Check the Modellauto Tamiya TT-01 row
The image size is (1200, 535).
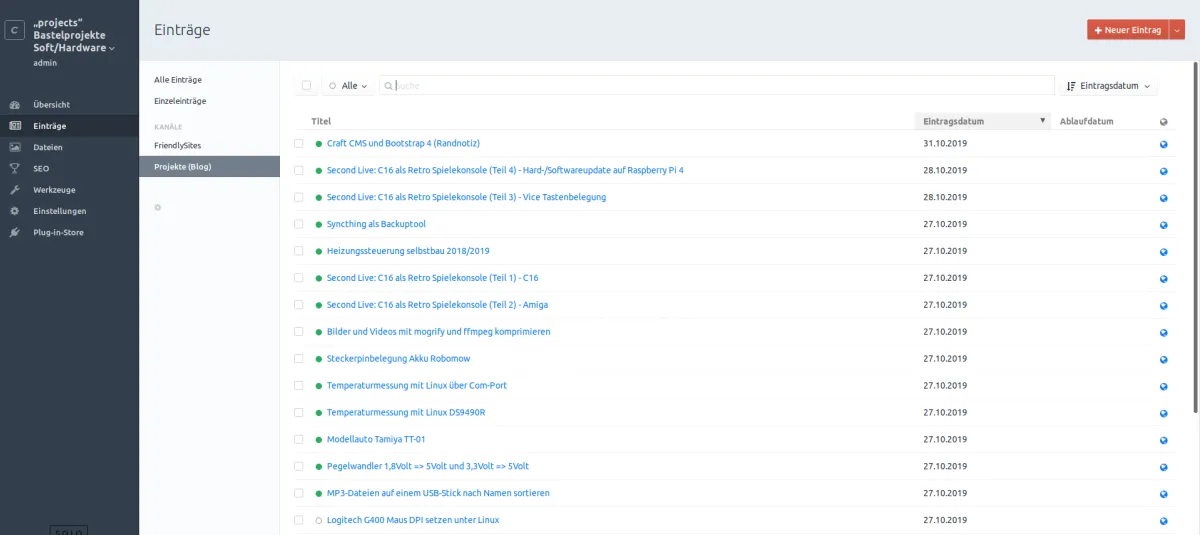(x=299, y=439)
